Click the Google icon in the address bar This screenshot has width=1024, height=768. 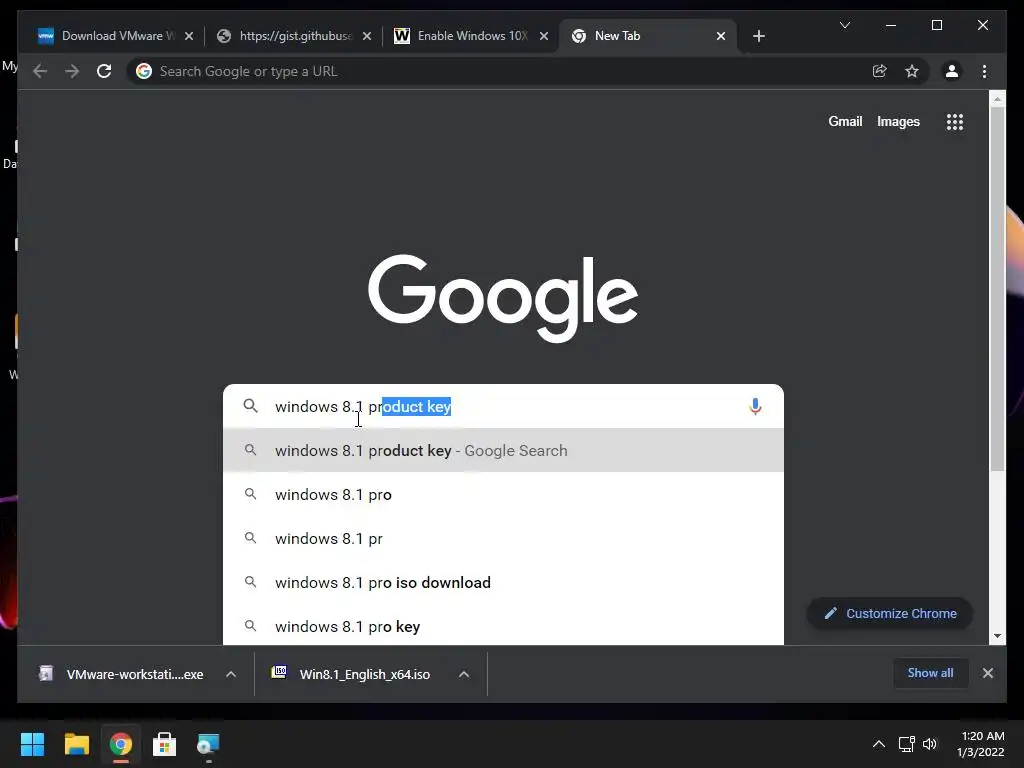pyautogui.click(x=144, y=71)
